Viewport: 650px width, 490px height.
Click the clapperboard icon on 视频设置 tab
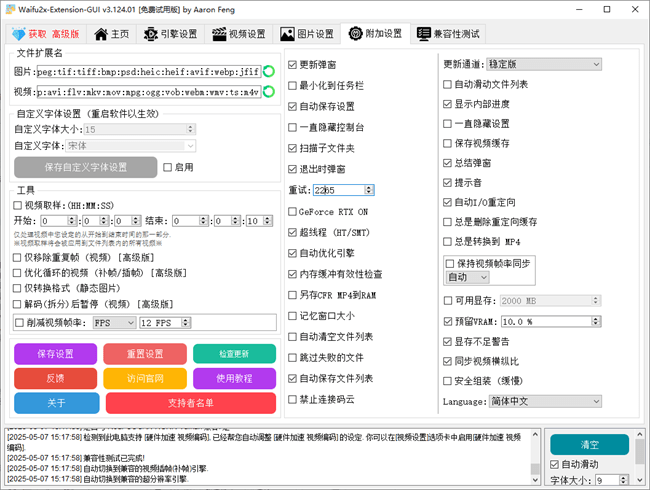218,34
